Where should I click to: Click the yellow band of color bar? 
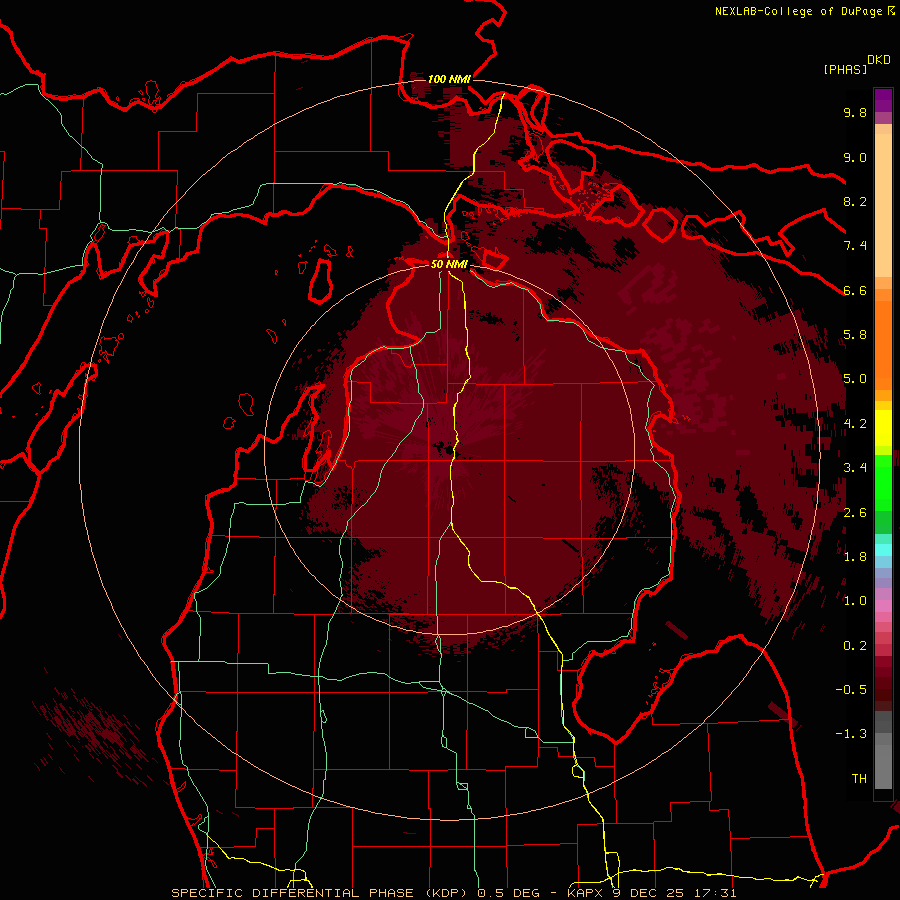pyautogui.click(x=883, y=428)
